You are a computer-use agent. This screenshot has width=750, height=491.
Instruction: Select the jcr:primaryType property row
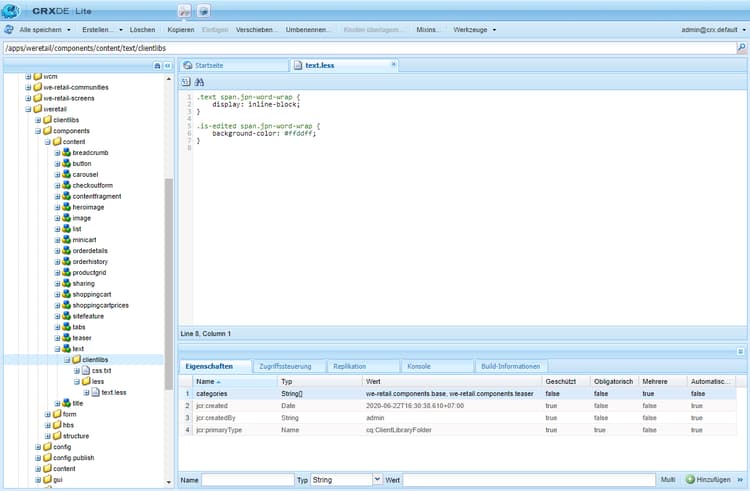[458, 430]
